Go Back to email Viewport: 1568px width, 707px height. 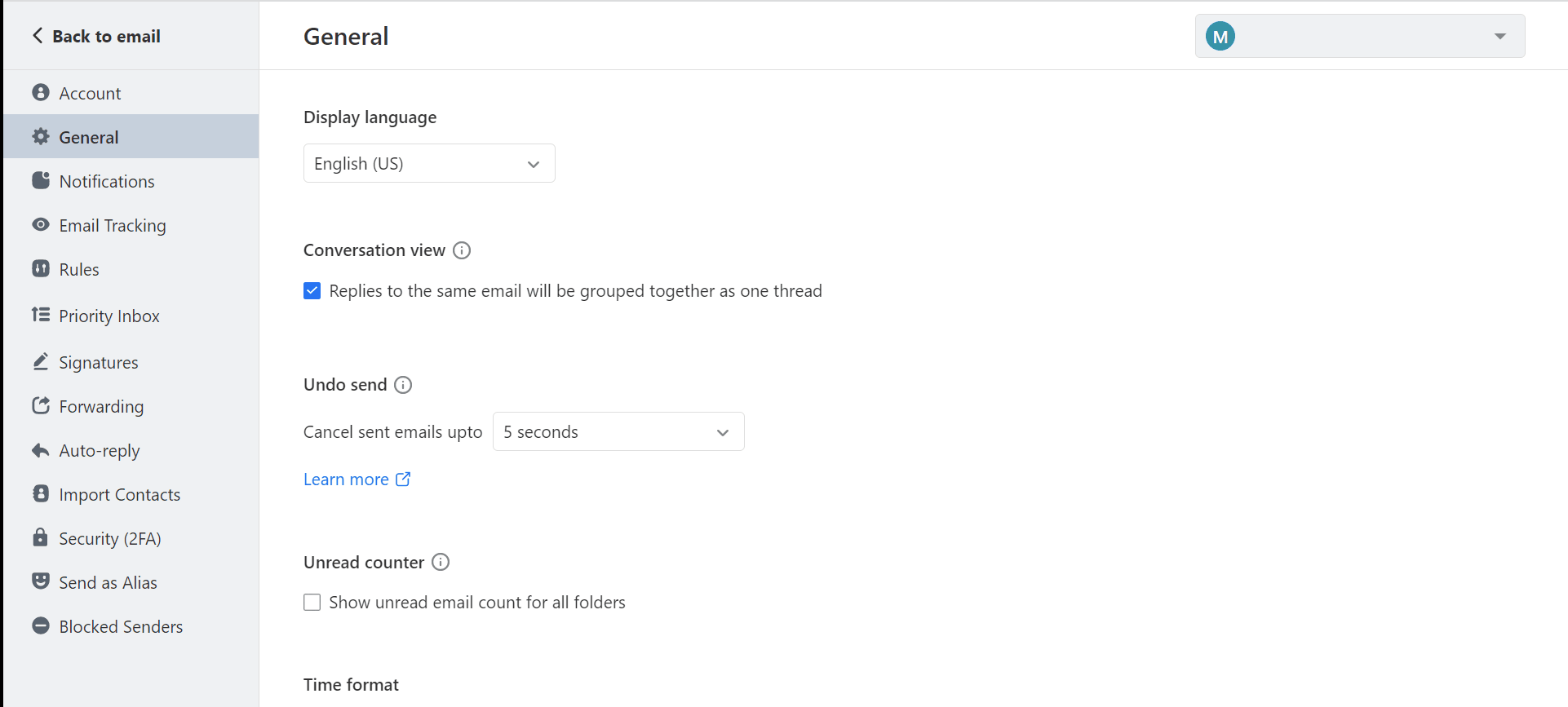tap(96, 36)
